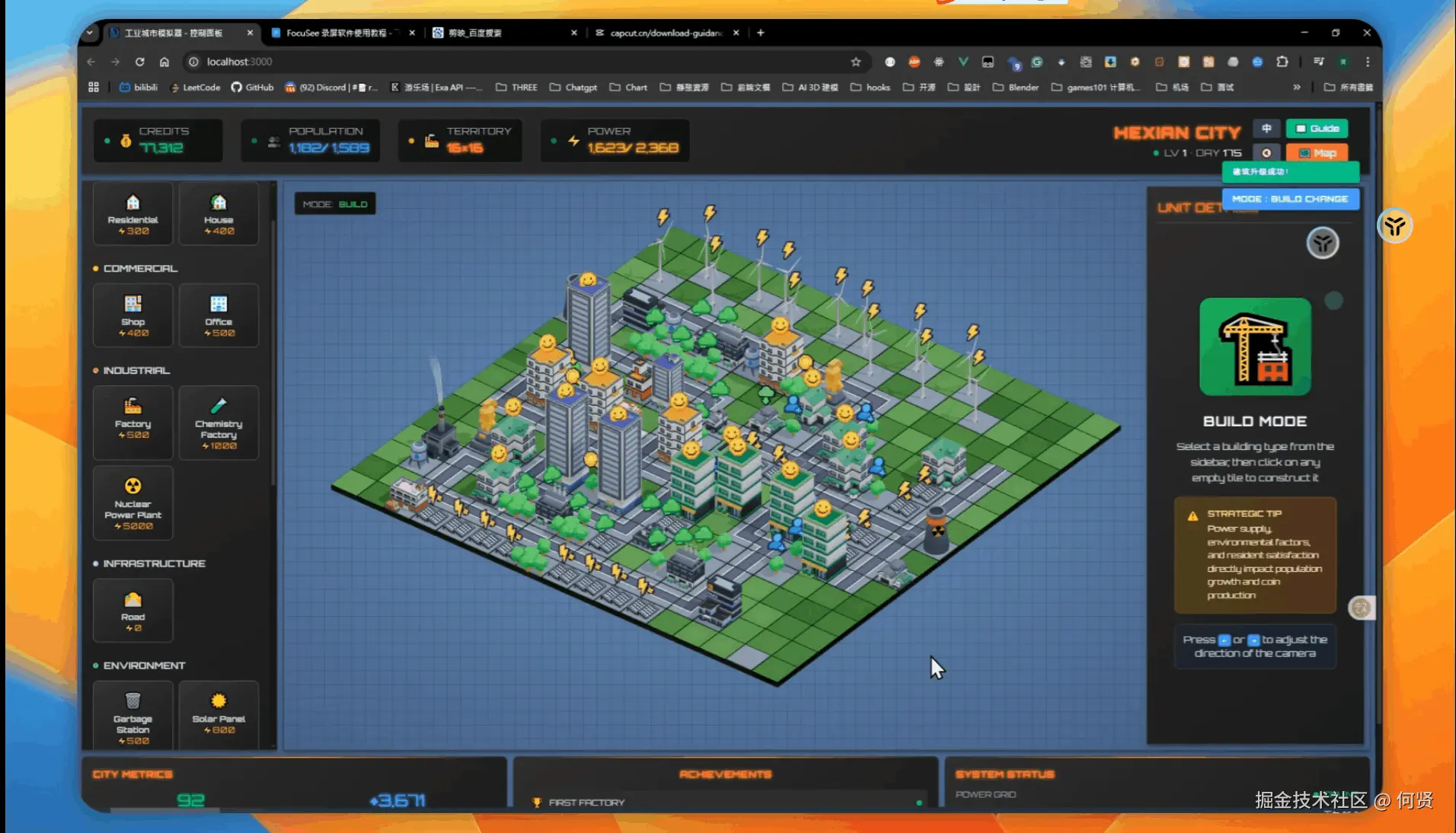Reload the localhost page
Viewport: 1456px width, 833px height.
(139, 62)
